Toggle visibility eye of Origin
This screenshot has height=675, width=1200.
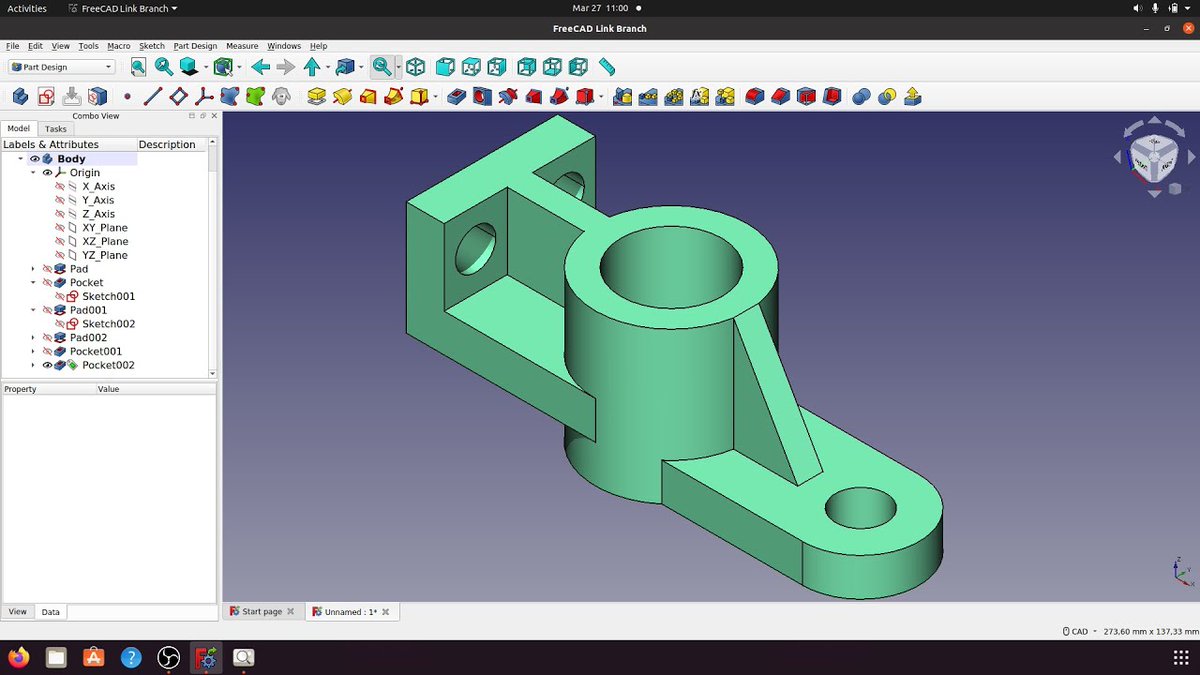pyautogui.click(x=47, y=173)
